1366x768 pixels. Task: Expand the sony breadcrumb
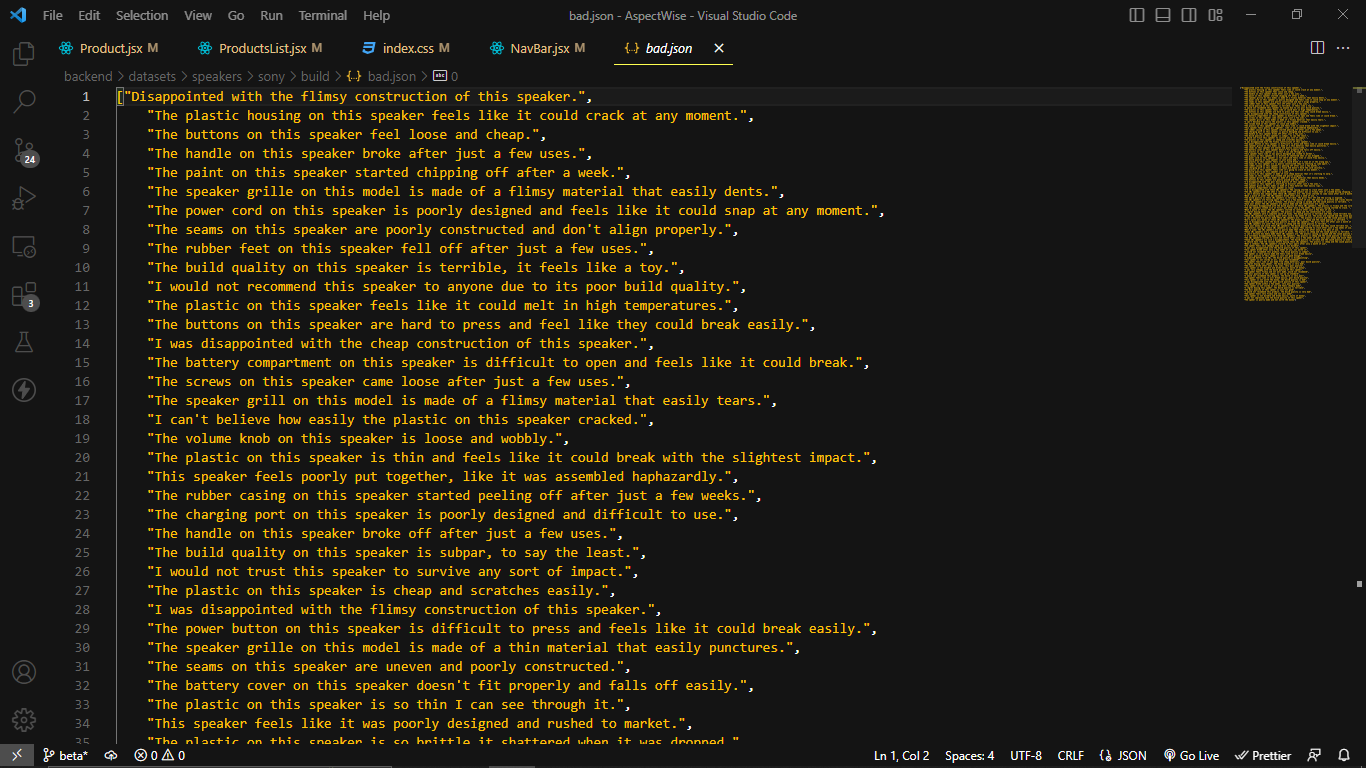coord(272,76)
